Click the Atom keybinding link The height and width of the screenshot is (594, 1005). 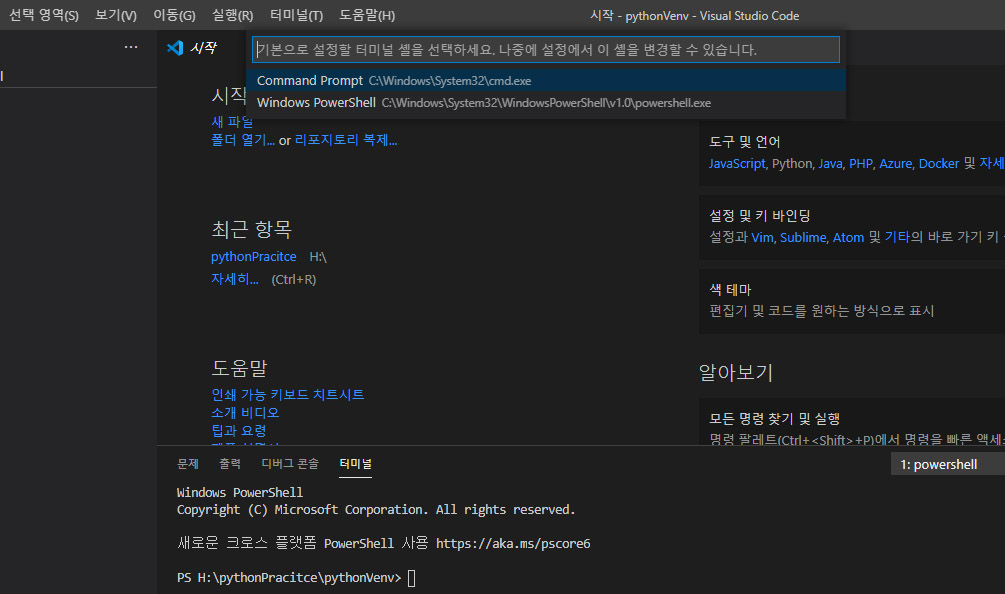tap(849, 237)
